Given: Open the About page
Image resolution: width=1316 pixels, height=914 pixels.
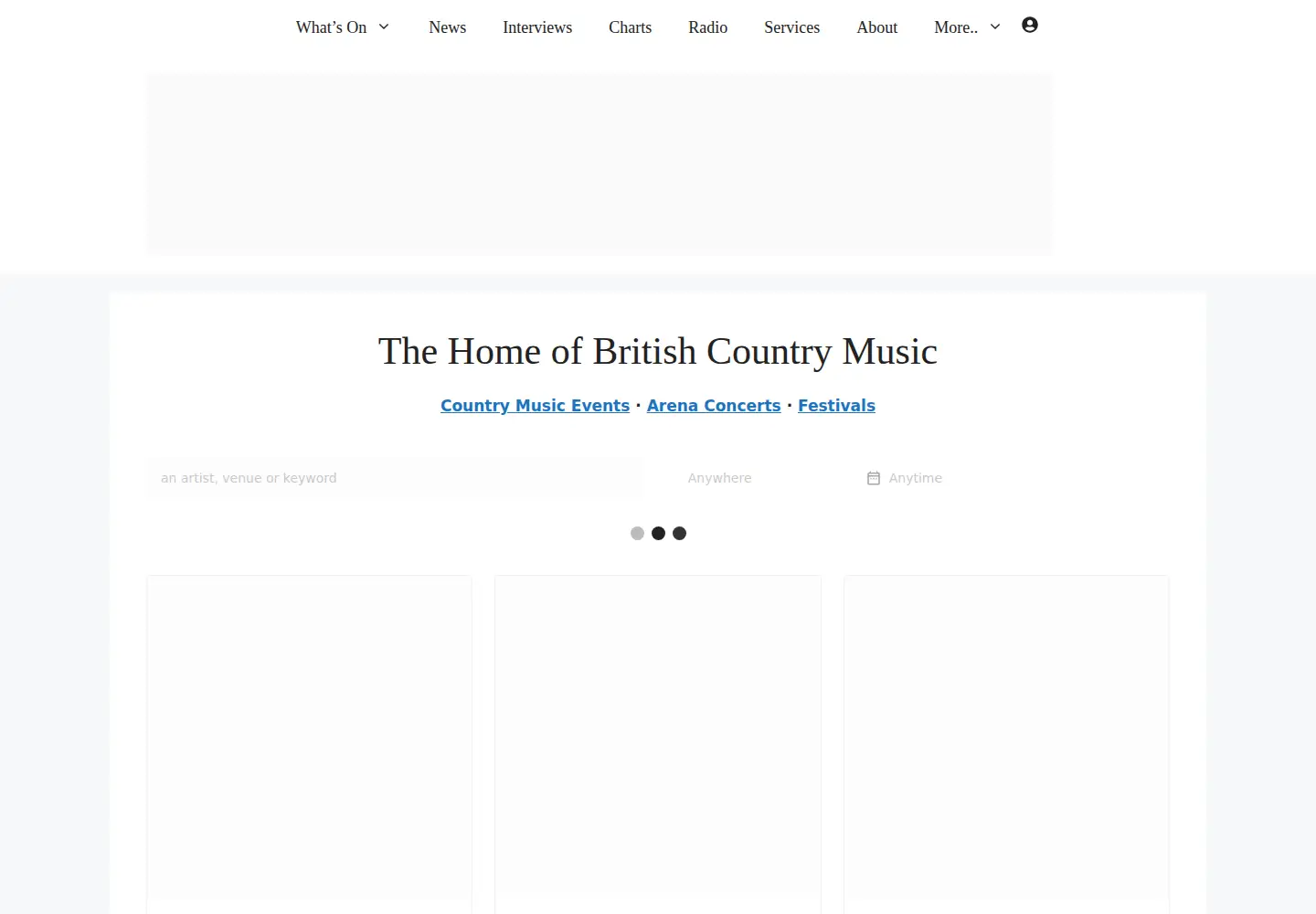Looking at the screenshot, I should click(x=877, y=27).
